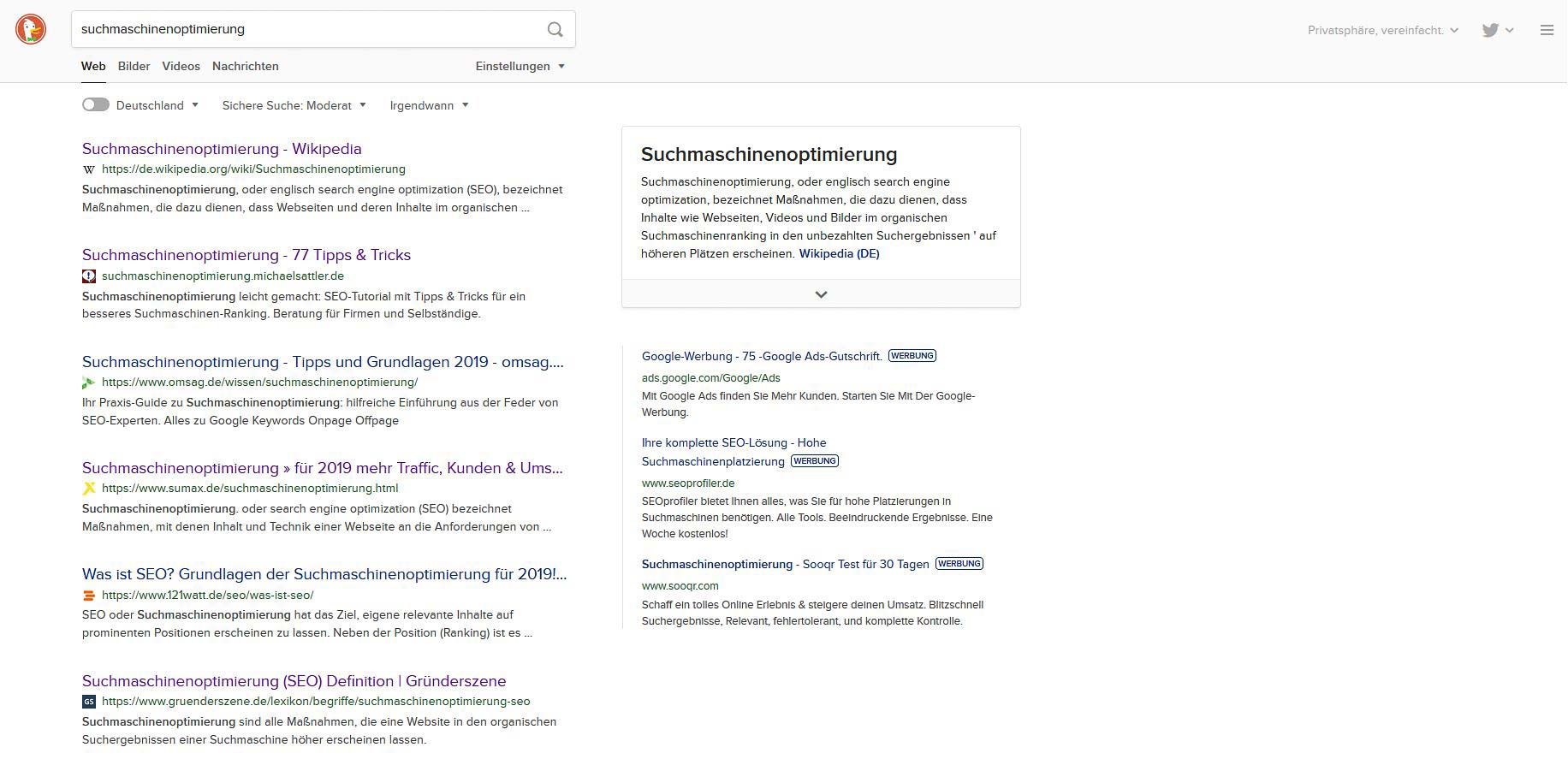The height and width of the screenshot is (759, 1568).
Task: Open the hamburger menu icon
Action: coord(1547,30)
